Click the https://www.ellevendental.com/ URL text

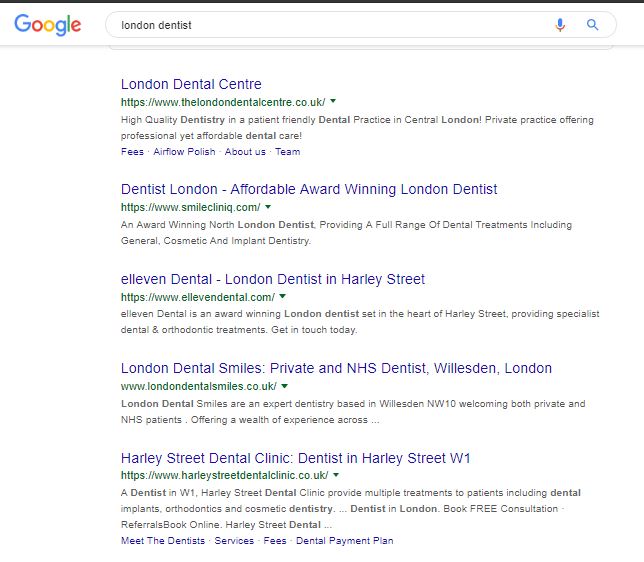[198, 297]
